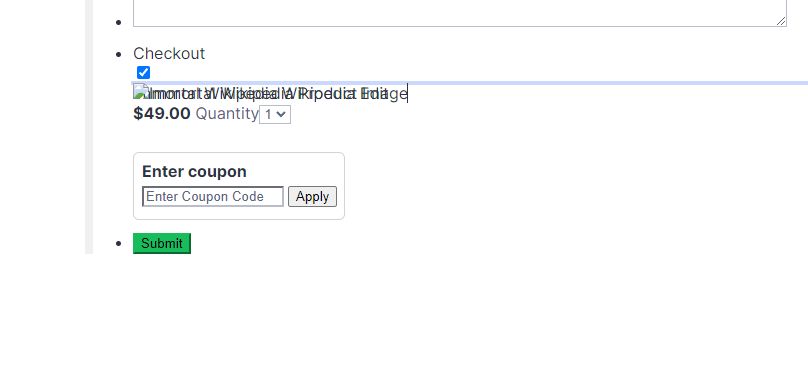Click the Enter Coupon Code field

[x=213, y=196]
